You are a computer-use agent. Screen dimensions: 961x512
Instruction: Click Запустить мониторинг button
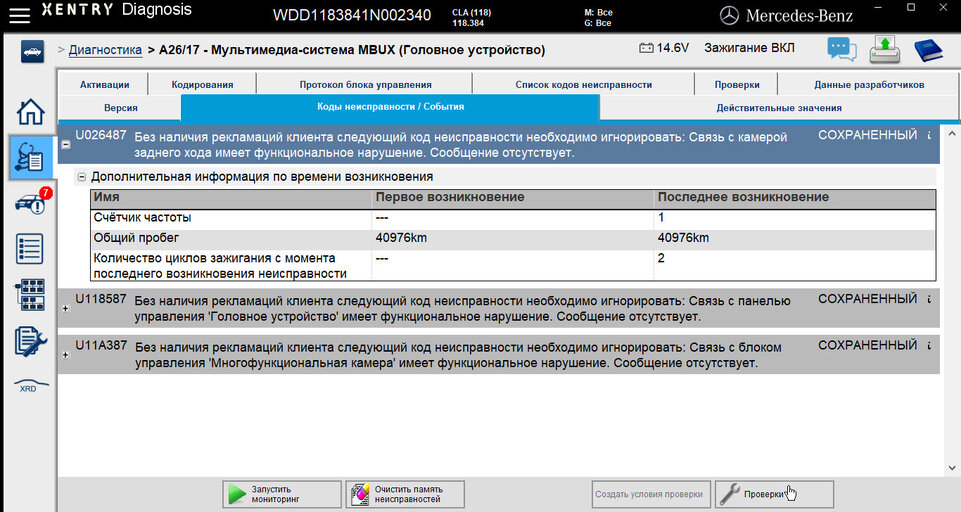coord(282,494)
